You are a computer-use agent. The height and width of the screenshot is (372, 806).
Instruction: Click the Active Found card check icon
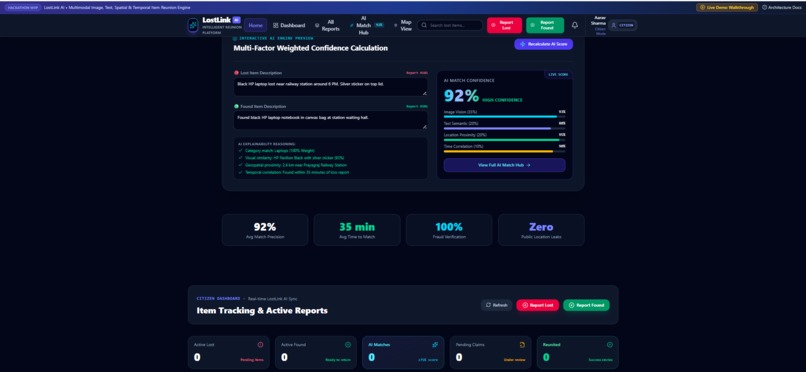click(347, 345)
